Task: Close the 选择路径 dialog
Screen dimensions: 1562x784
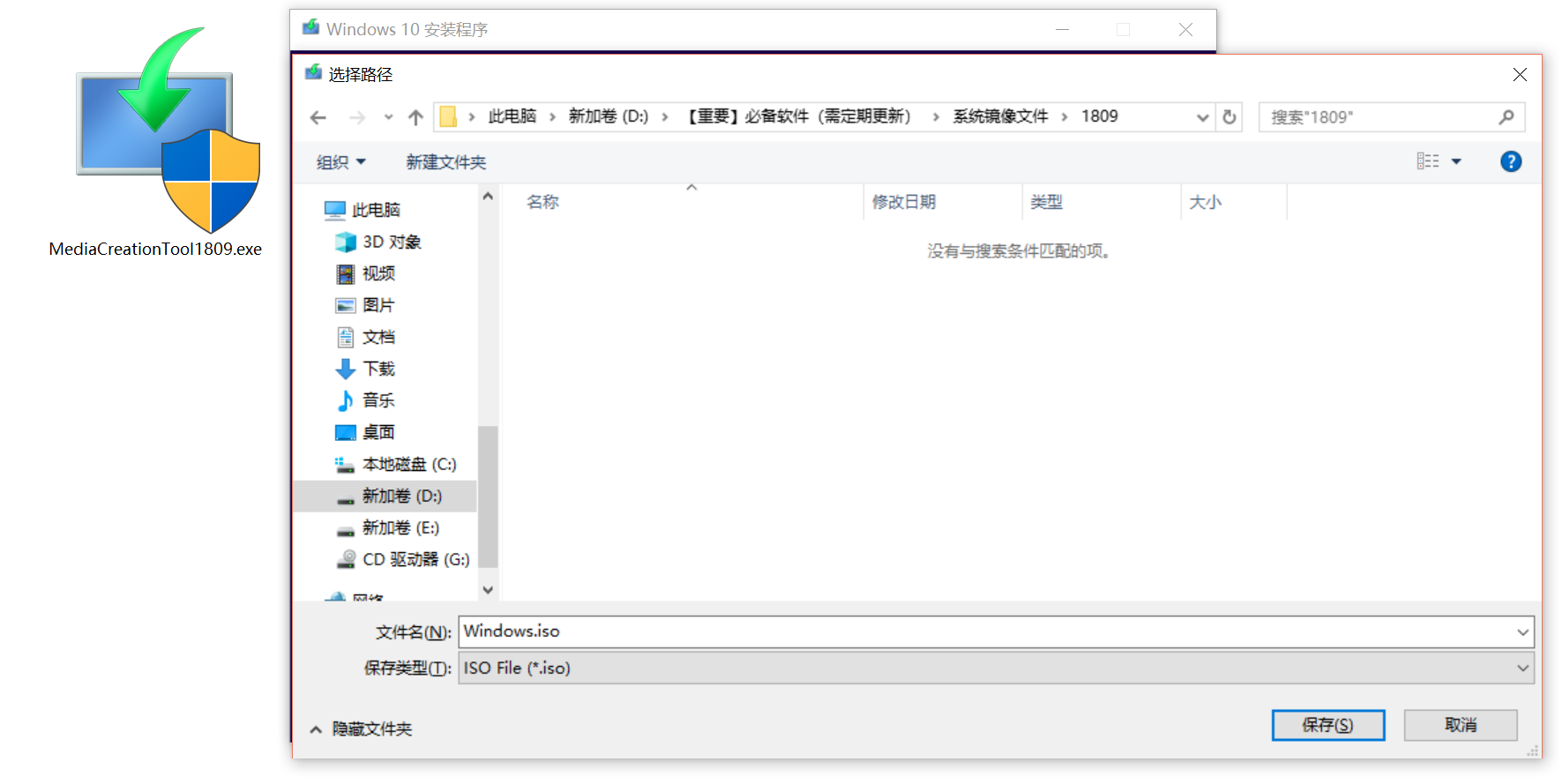Action: pos(1520,75)
